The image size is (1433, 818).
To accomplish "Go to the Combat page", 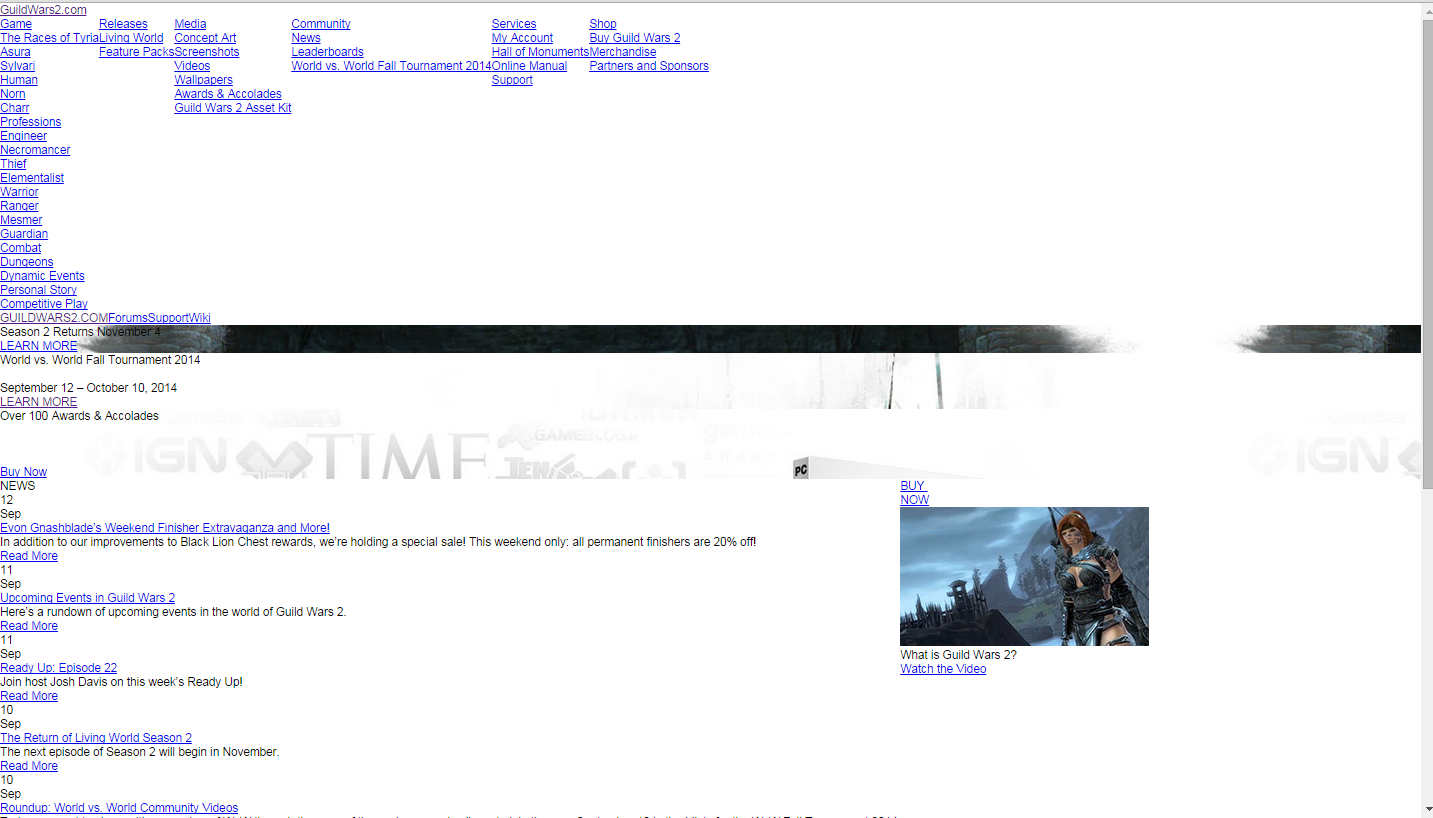I will point(21,248).
